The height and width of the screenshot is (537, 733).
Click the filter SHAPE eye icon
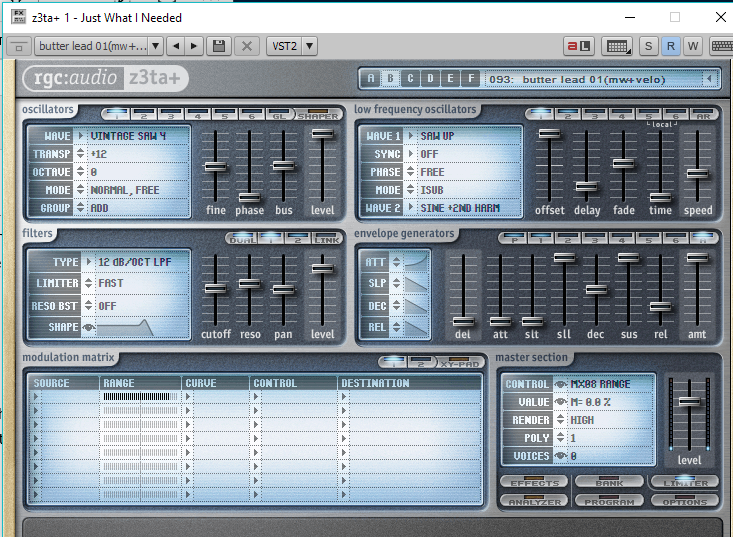tap(88, 327)
